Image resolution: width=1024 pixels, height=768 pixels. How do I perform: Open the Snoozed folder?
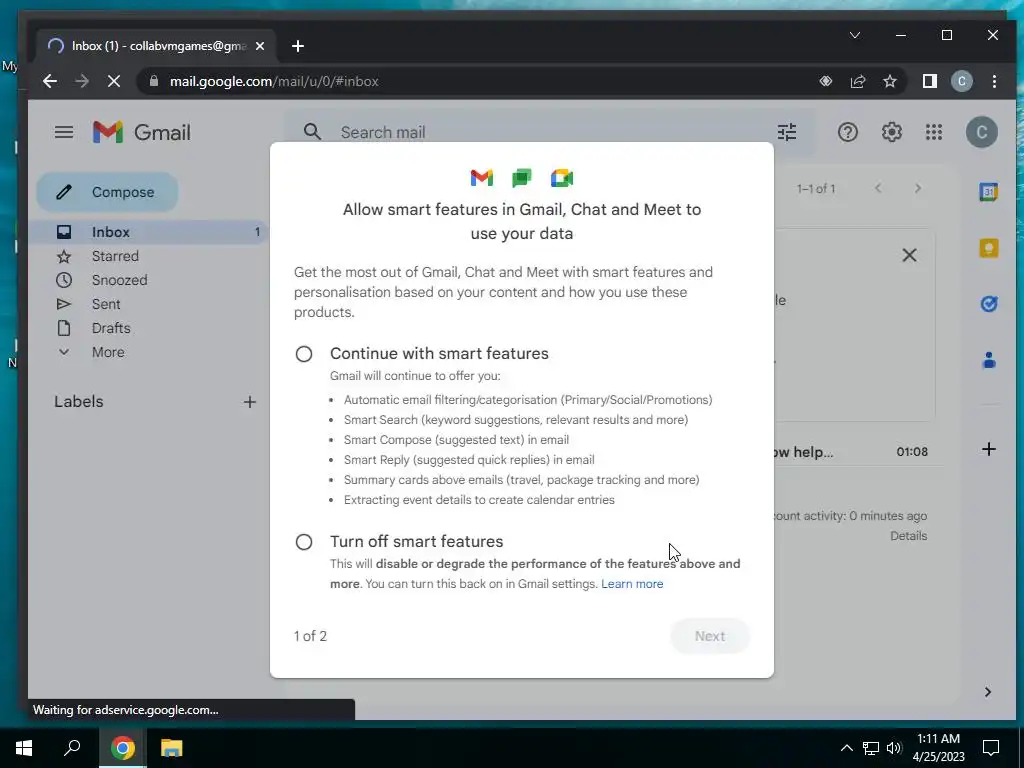coord(147,280)
